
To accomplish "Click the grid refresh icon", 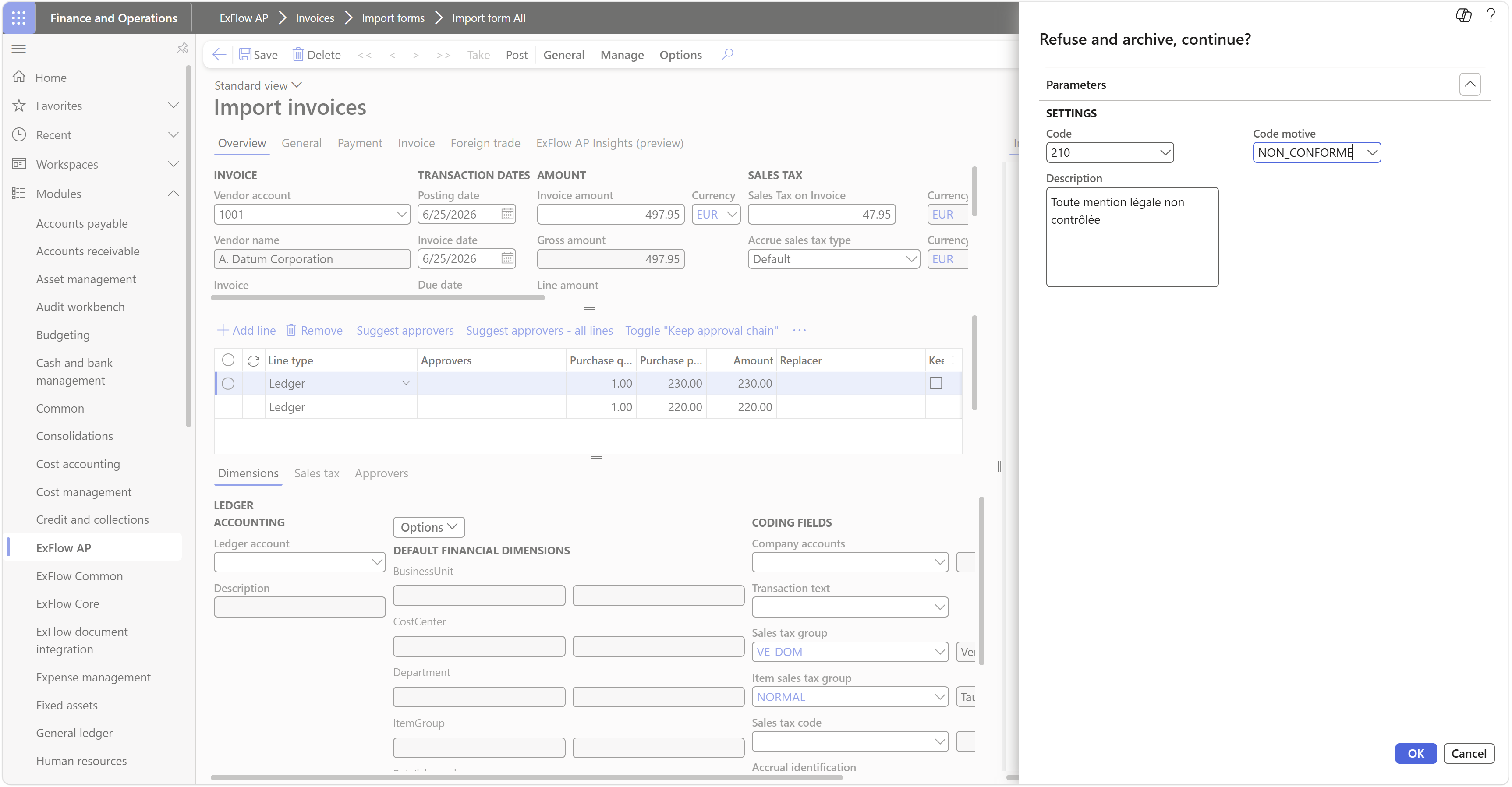I will [253, 361].
